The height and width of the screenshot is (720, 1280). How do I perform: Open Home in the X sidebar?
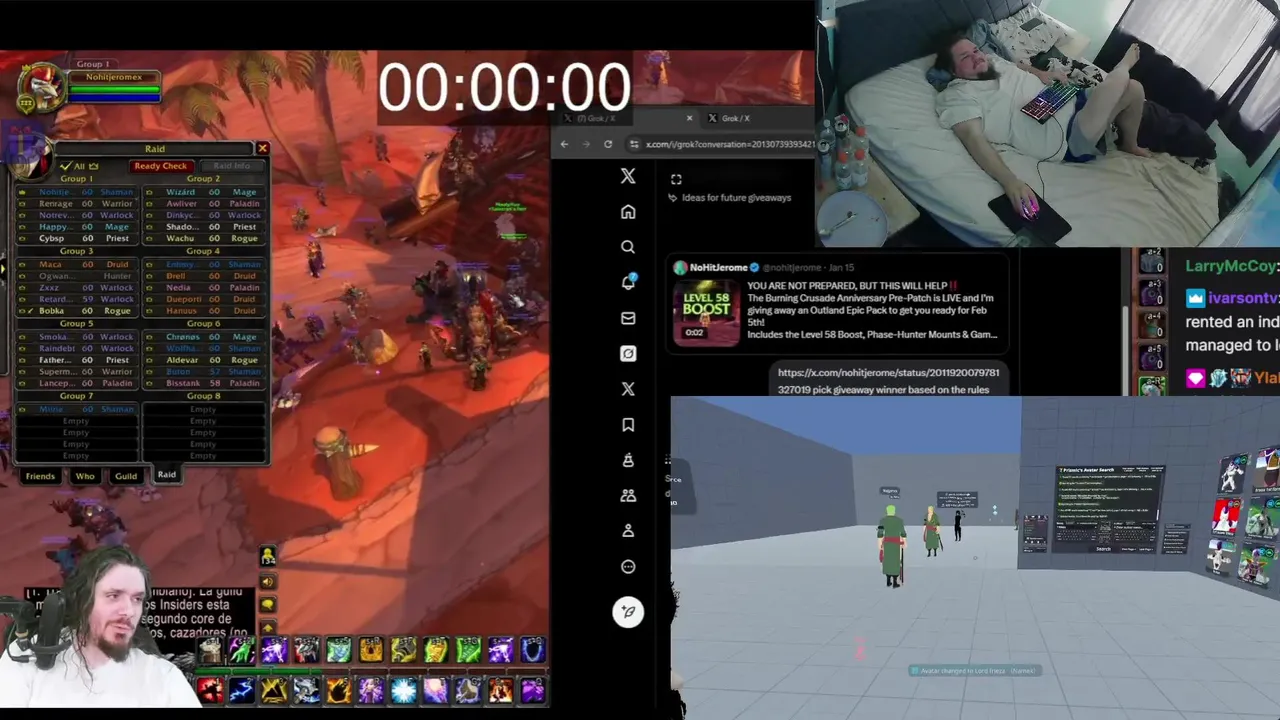click(628, 212)
